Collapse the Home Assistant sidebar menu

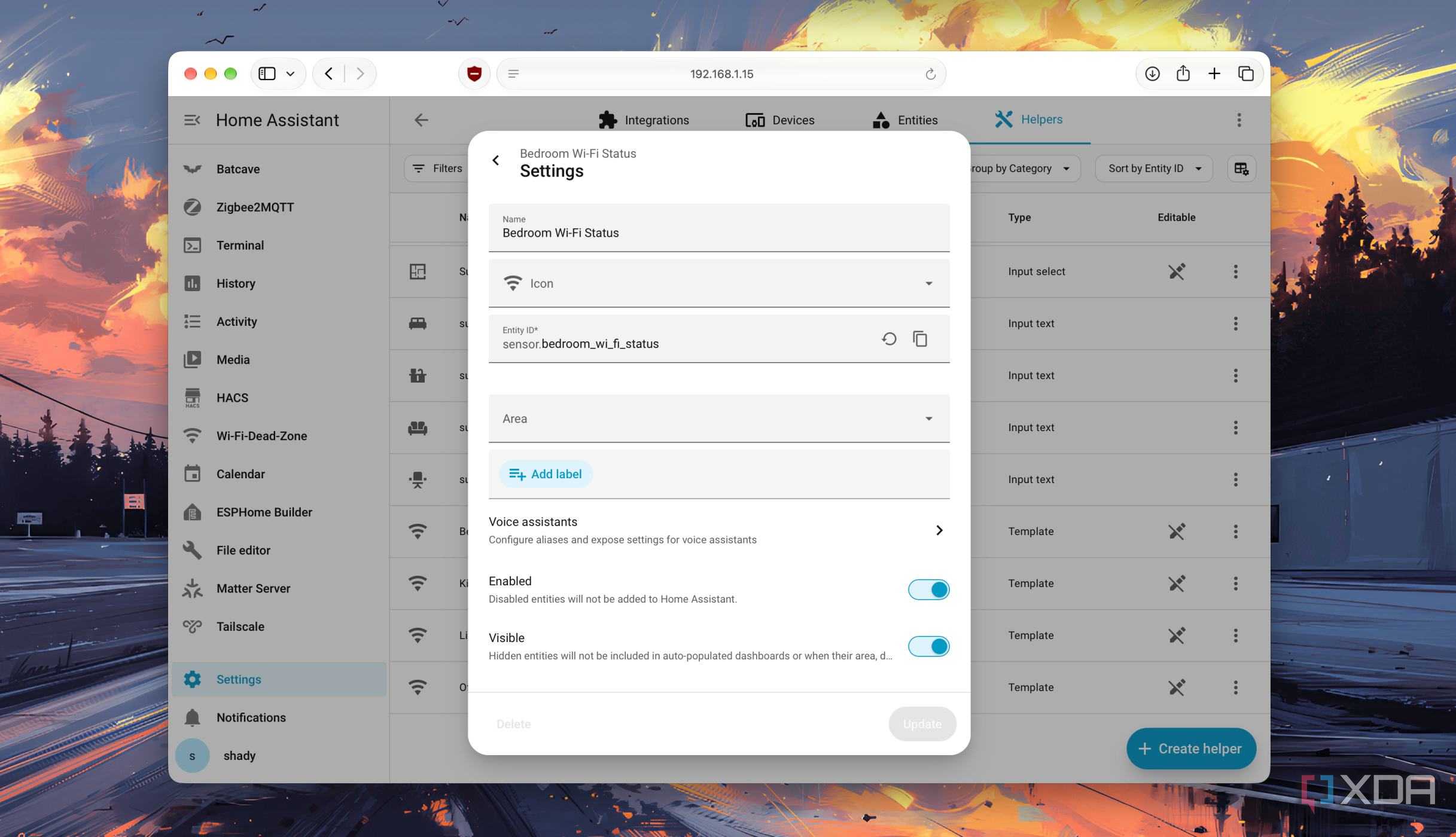[x=192, y=120]
